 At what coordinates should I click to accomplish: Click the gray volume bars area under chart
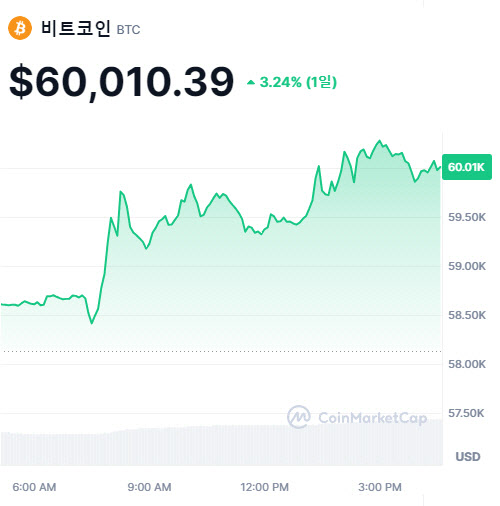(x=222, y=445)
